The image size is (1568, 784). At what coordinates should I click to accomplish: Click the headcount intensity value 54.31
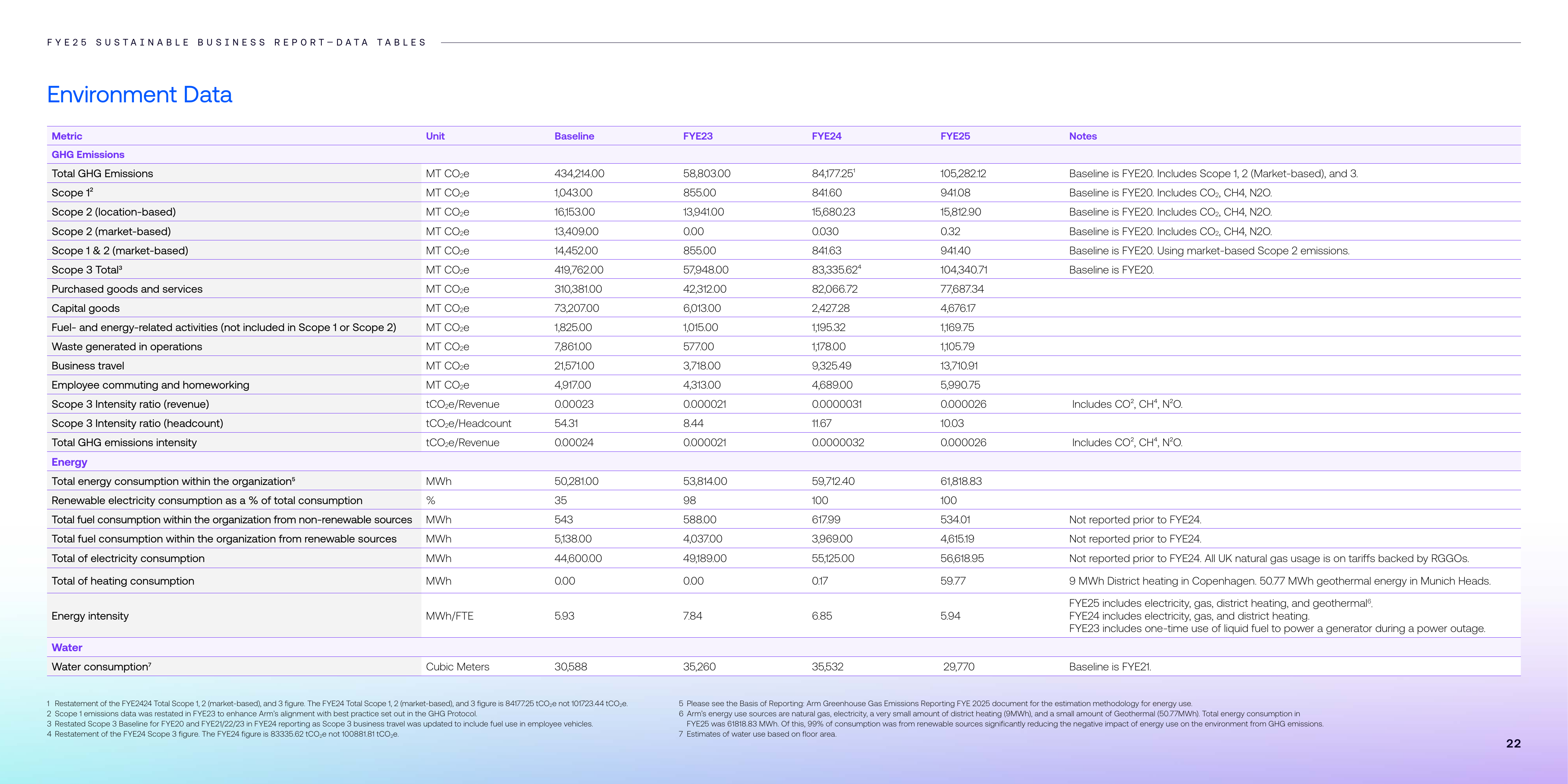(566, 423)
